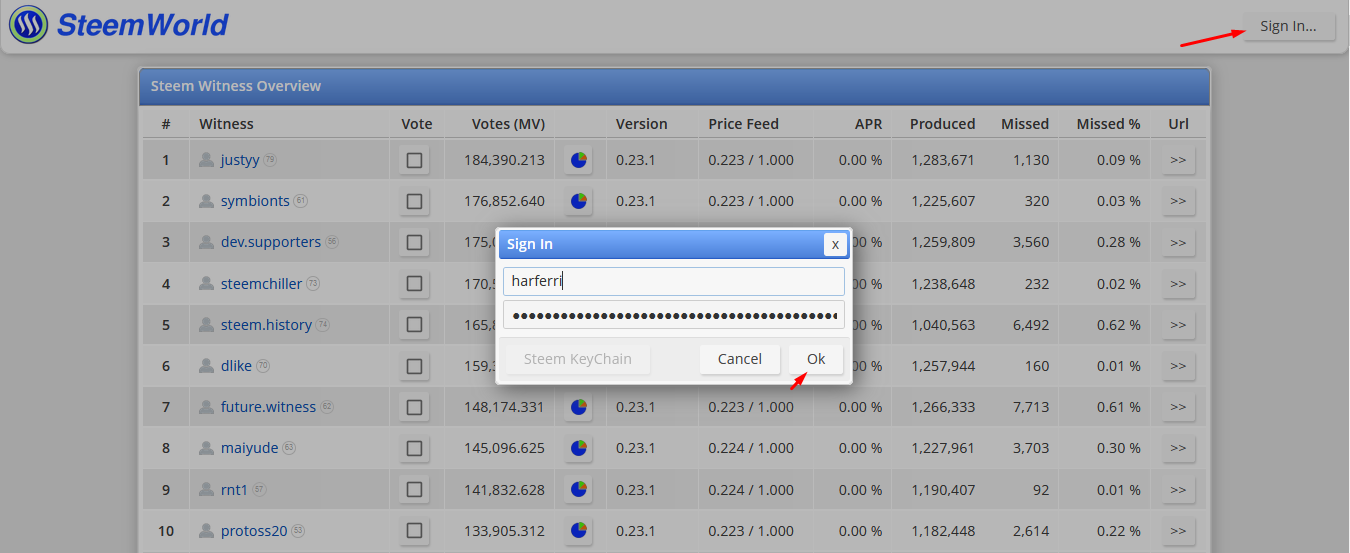Image resolution: width=1350 pixels, height=553 pixels.
Task: Open the steem.history witness profile link
Action: [267, 325]
